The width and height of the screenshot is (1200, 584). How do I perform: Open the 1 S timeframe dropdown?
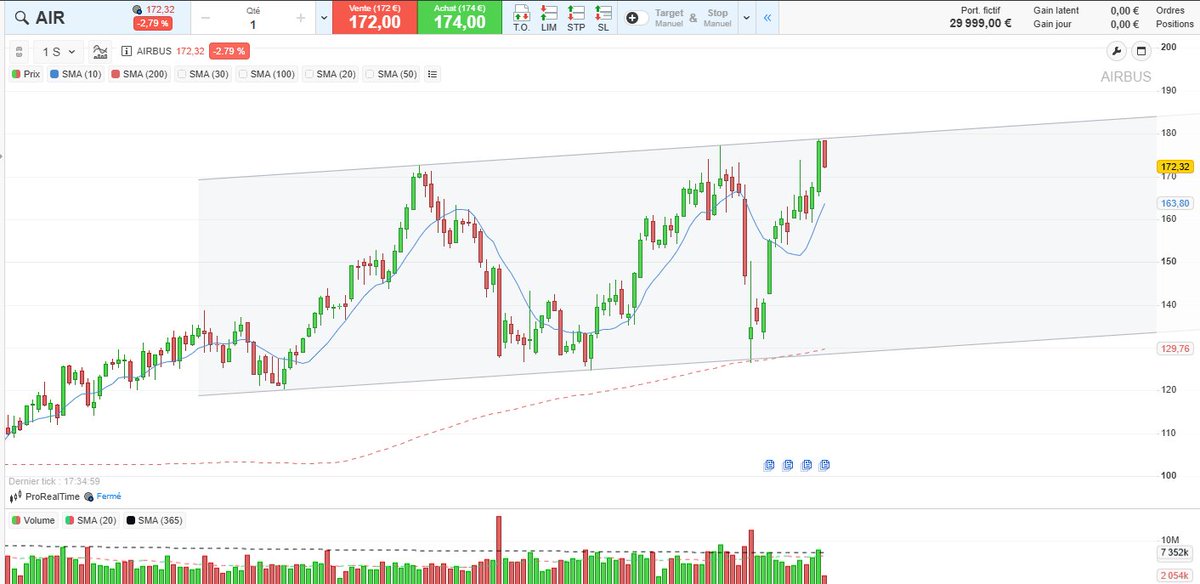click(x=59, y=51)
